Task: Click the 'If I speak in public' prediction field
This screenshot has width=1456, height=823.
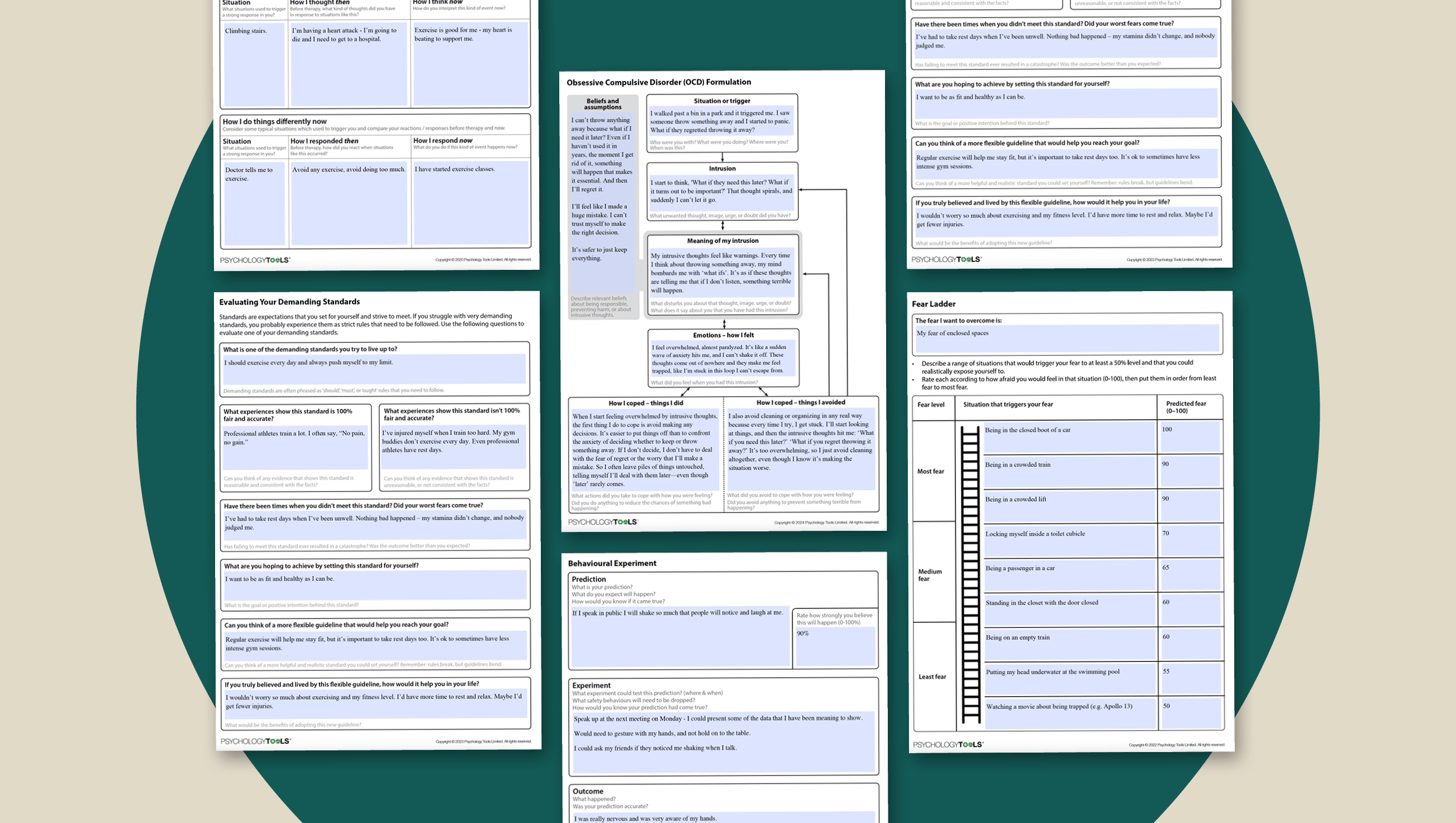Action: click(x=679, y=636)
